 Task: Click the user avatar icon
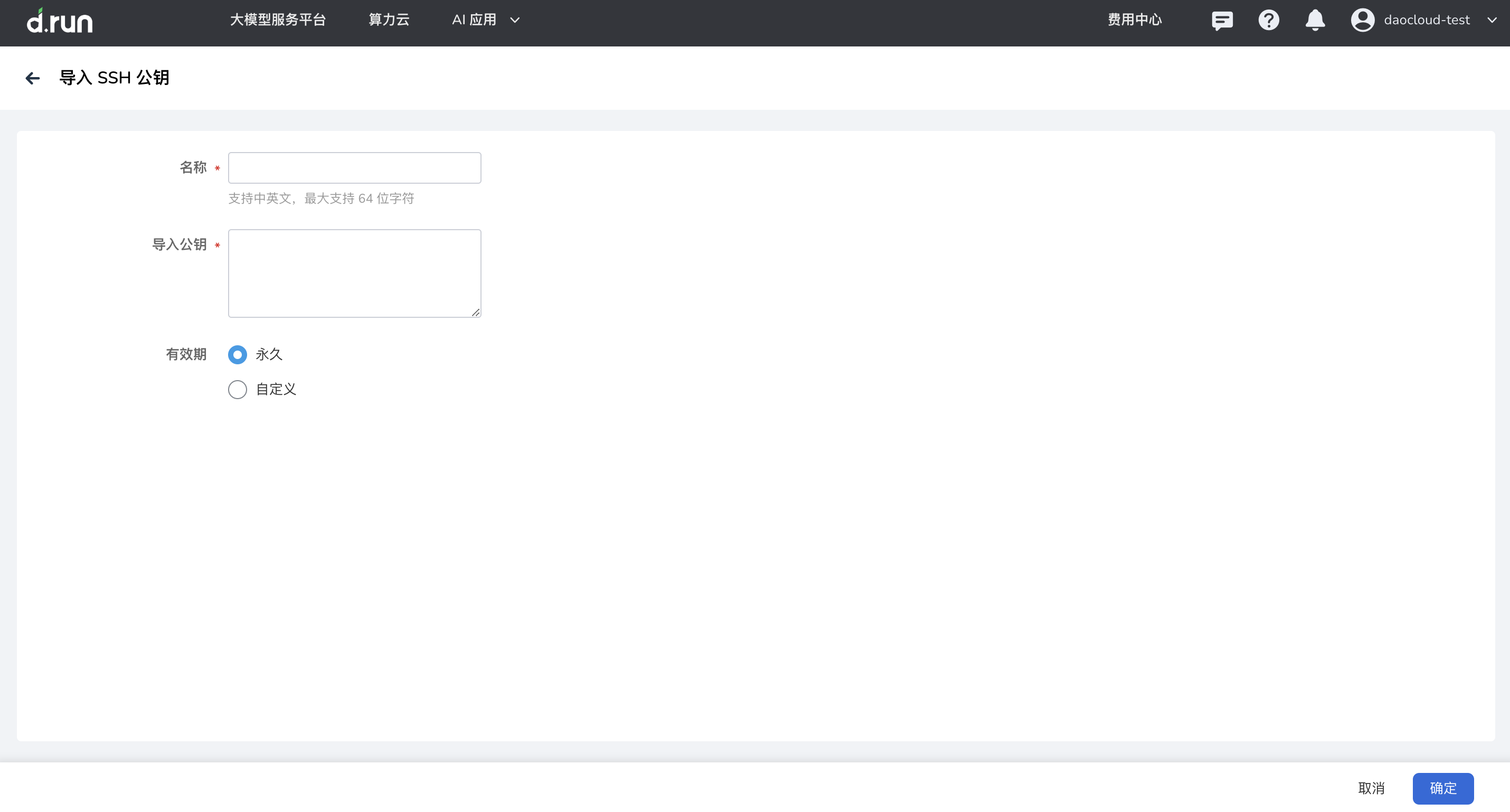[1362, 20]
